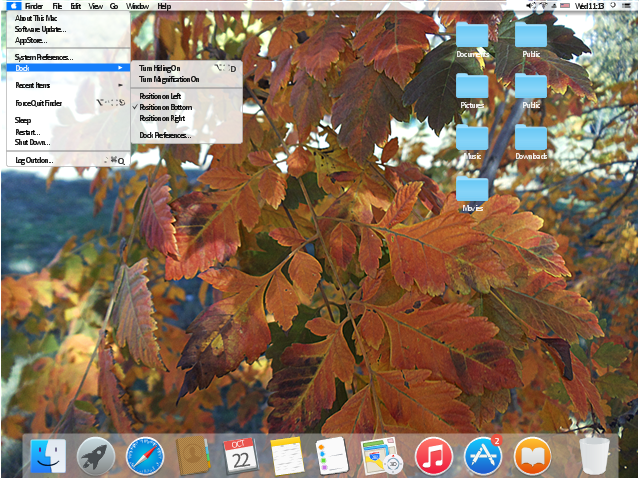
Task: Choose System Preferences from Apple menu
Action: (x=44, y=57)
